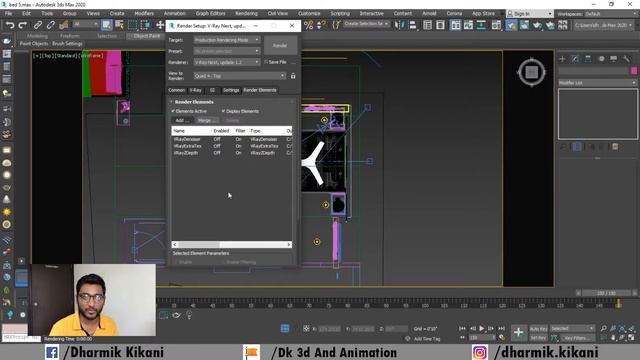Image resolution: width=640 pixels, height=360 pixels.
Task: Open the Modifier List dropdown
Action: pyautogui.click(x=598, y=83)
